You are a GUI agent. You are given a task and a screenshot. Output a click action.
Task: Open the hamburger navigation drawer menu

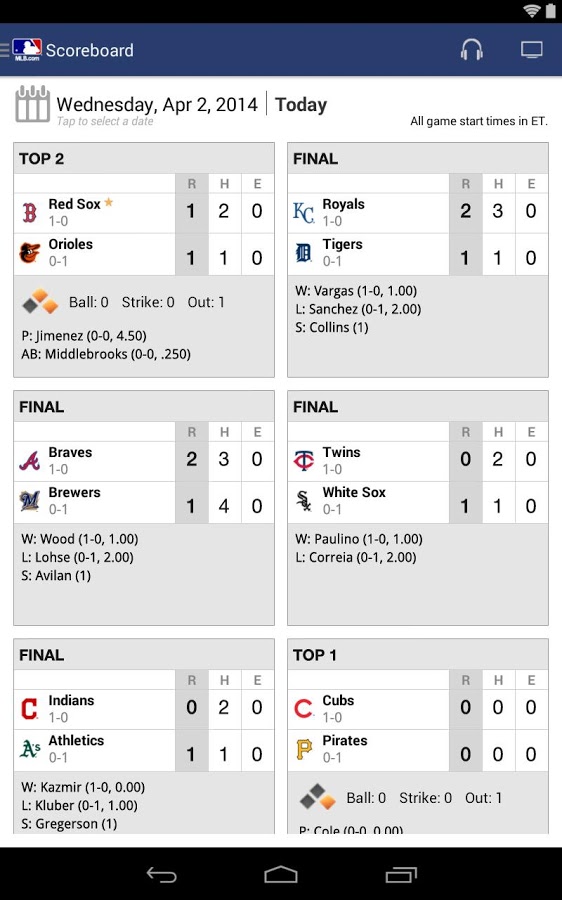5,50
